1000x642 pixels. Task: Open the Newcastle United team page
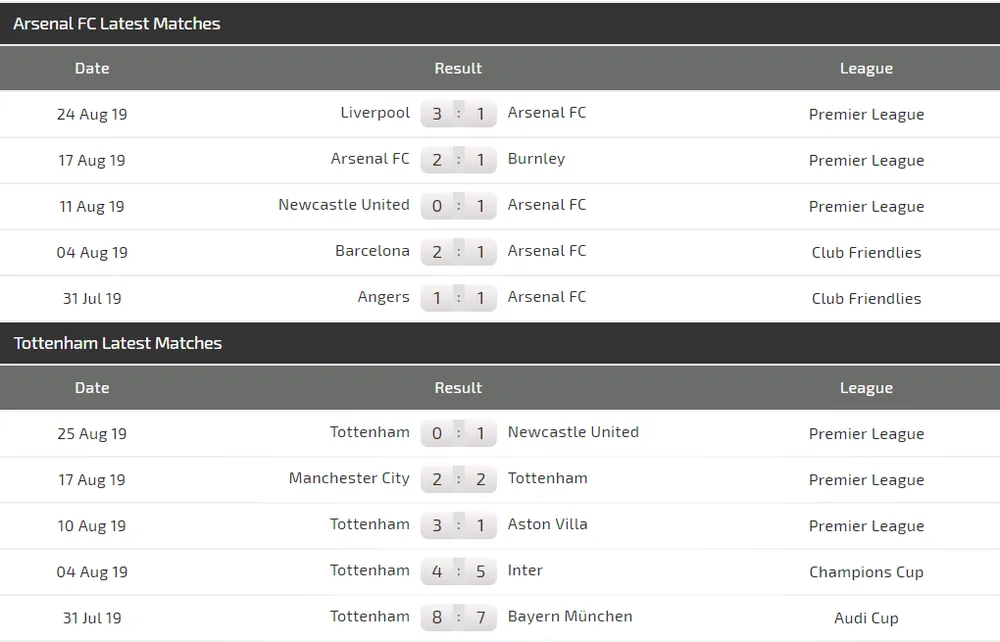tap(344, 205)
